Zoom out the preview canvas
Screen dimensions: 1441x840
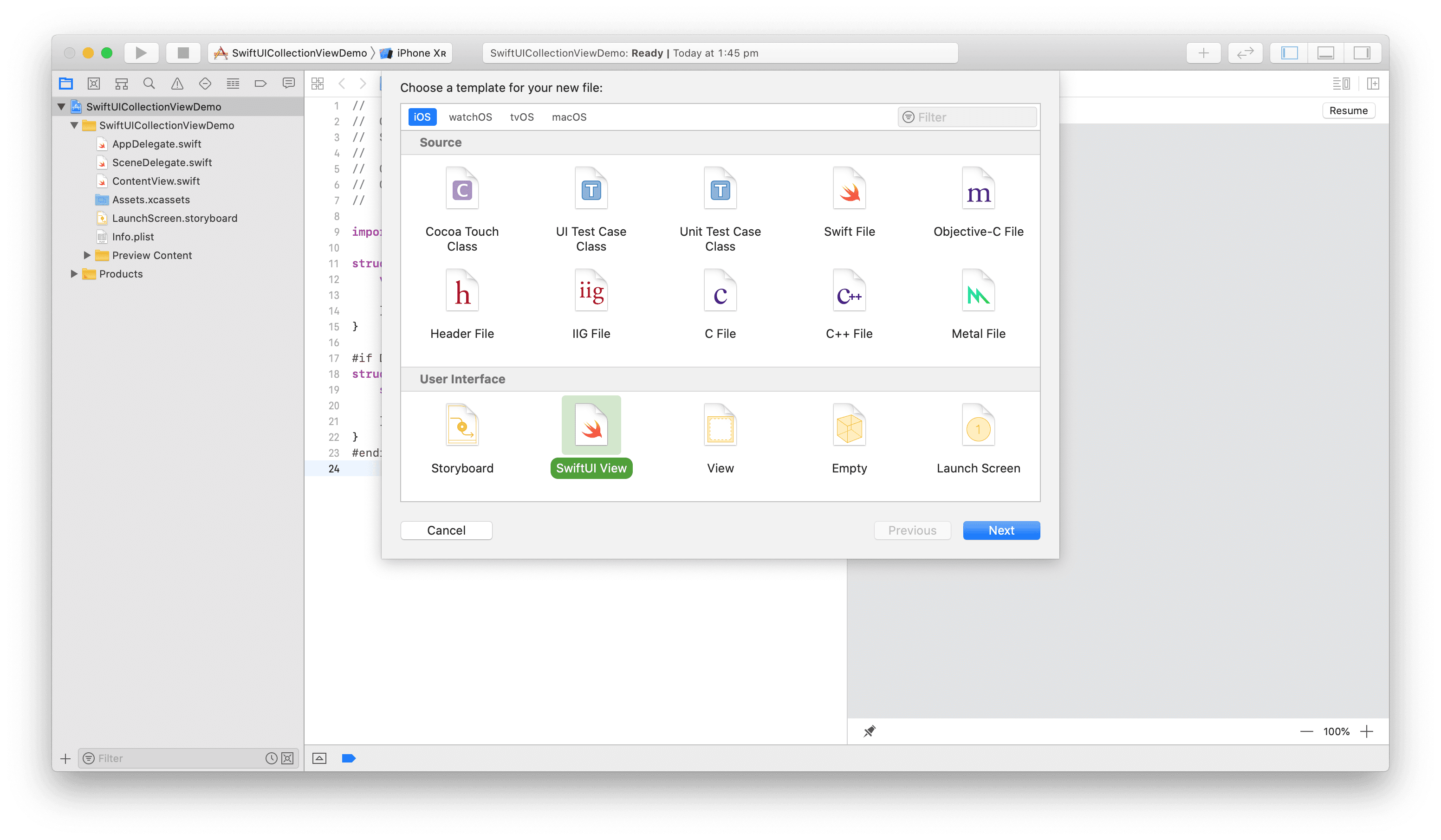[1306, 731]
